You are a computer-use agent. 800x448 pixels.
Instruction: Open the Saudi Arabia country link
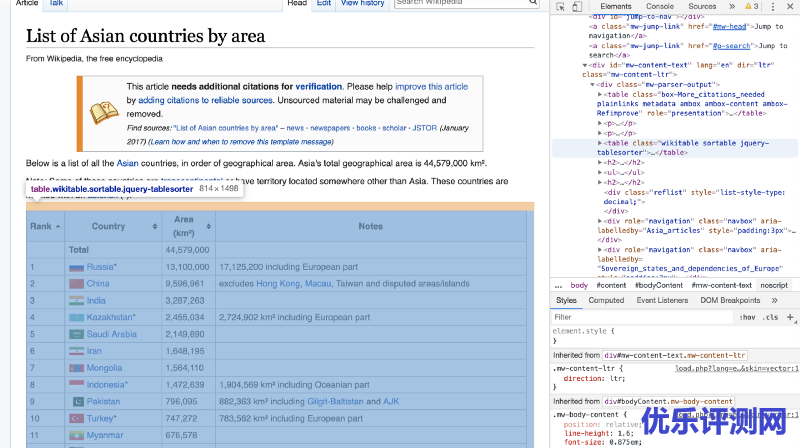(x=112, y=334)
